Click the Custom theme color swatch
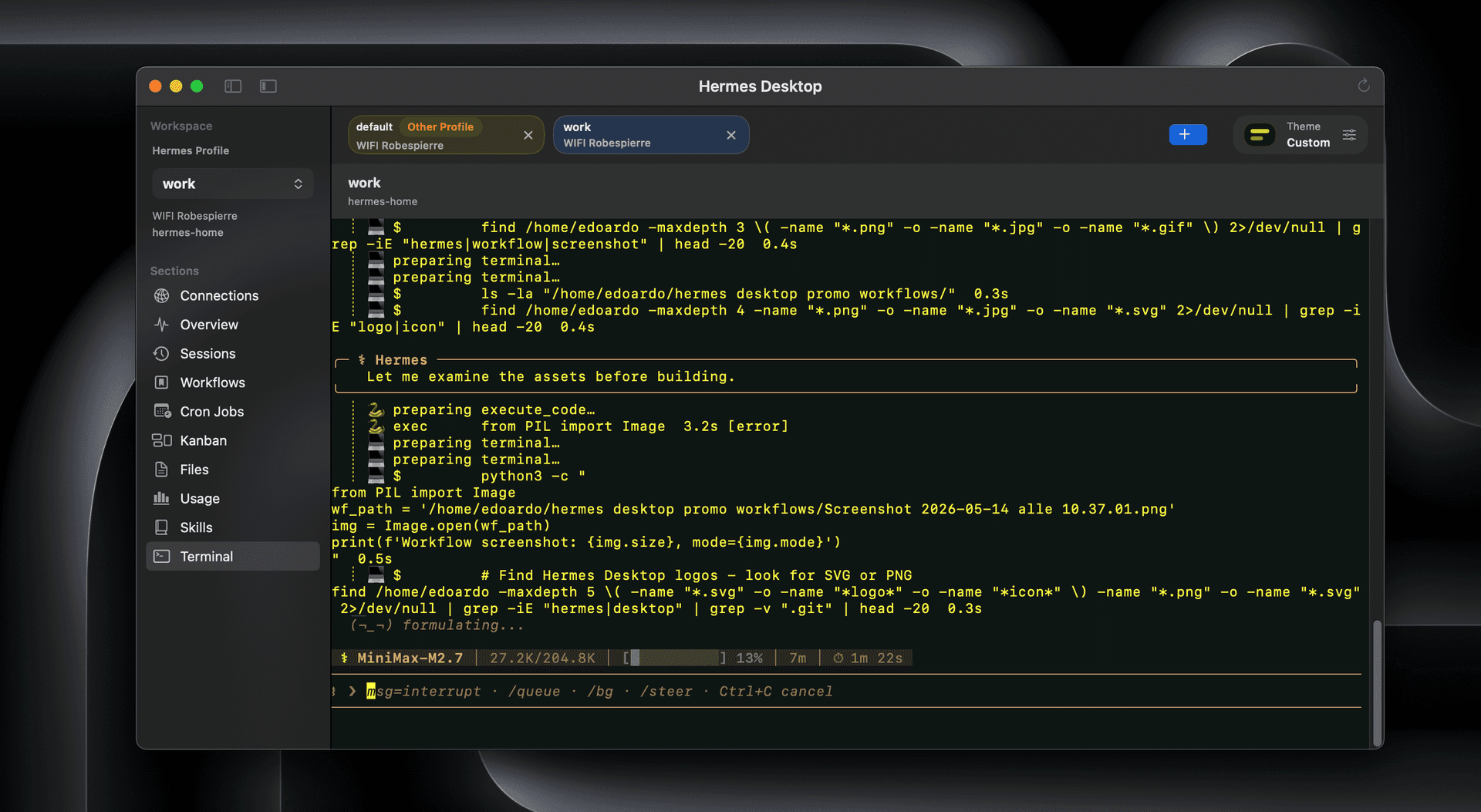Image resolution: width=1481 pixels, height=812 pixels. pos(1260,135)
